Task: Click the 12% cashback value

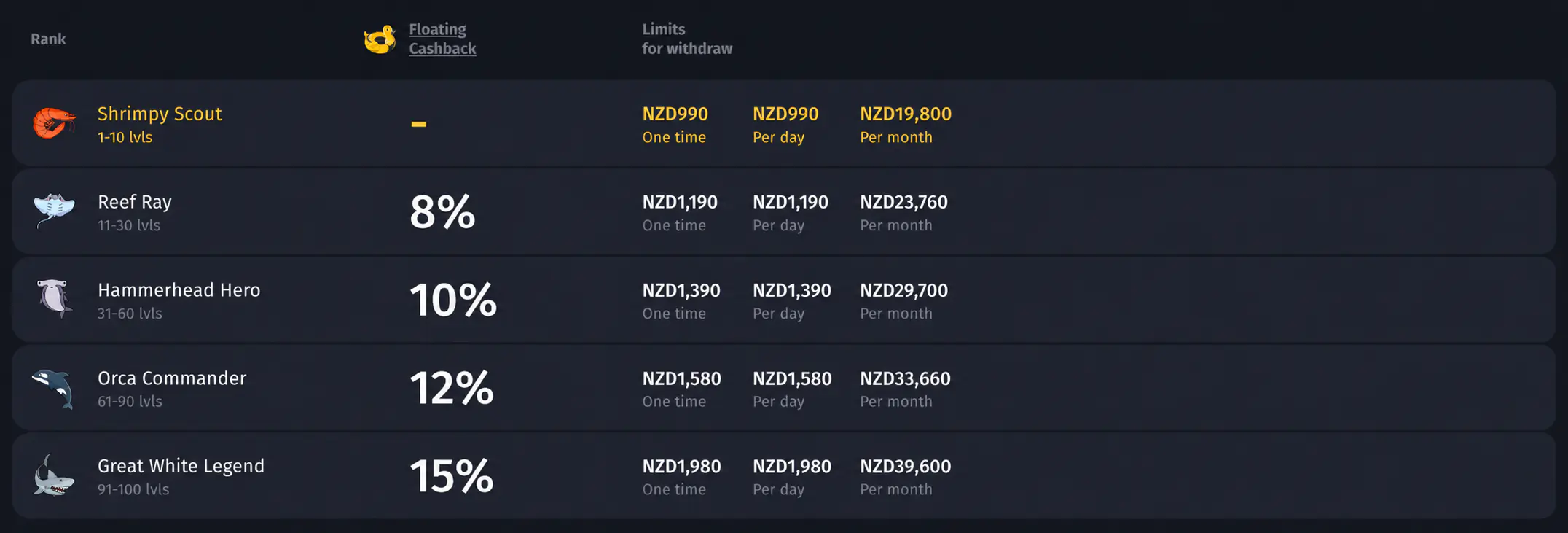Action: pos(452,388)
